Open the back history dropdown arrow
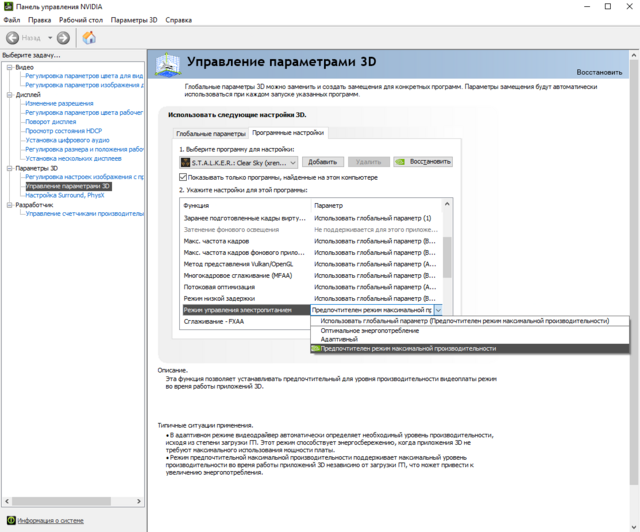Viewport: 640px width, 532px height. click(x=49, y=38)
